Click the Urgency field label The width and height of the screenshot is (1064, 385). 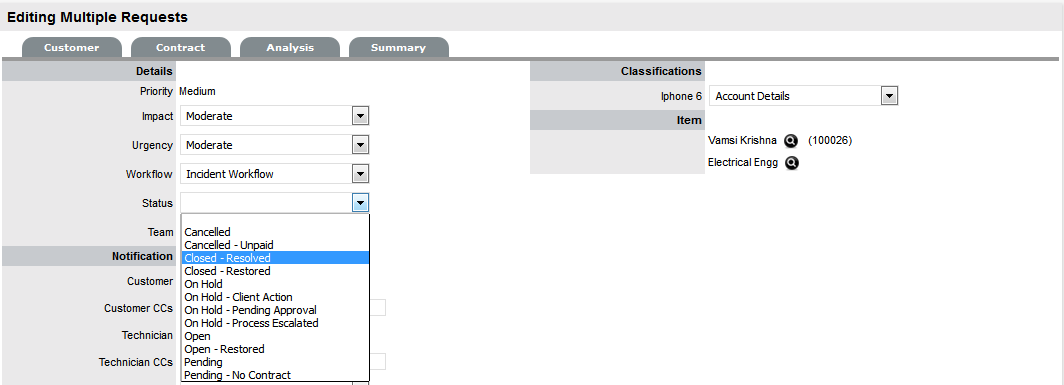153,145
